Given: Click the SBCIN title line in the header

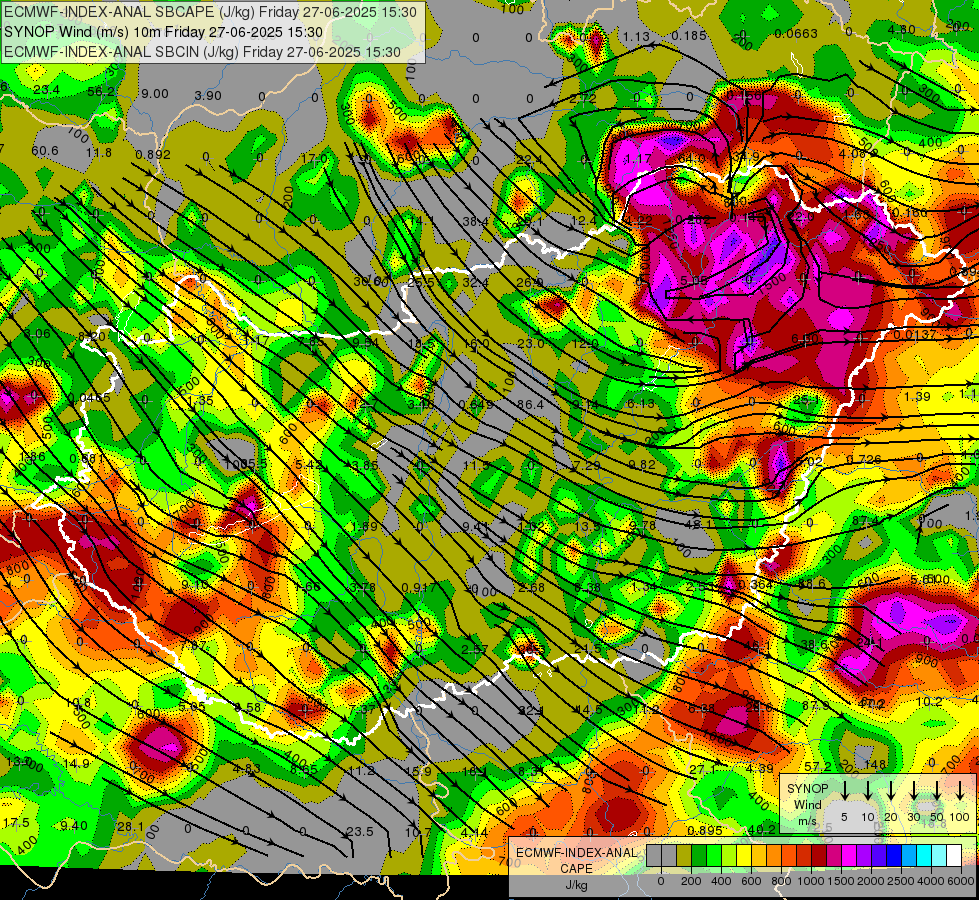Looking at the screenshot, I should [202, 52].
